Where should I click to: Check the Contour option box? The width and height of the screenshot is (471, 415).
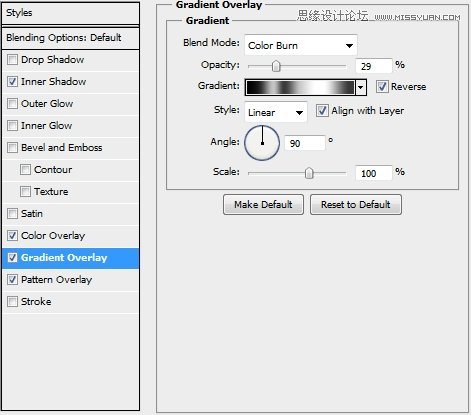pos(25,170)
